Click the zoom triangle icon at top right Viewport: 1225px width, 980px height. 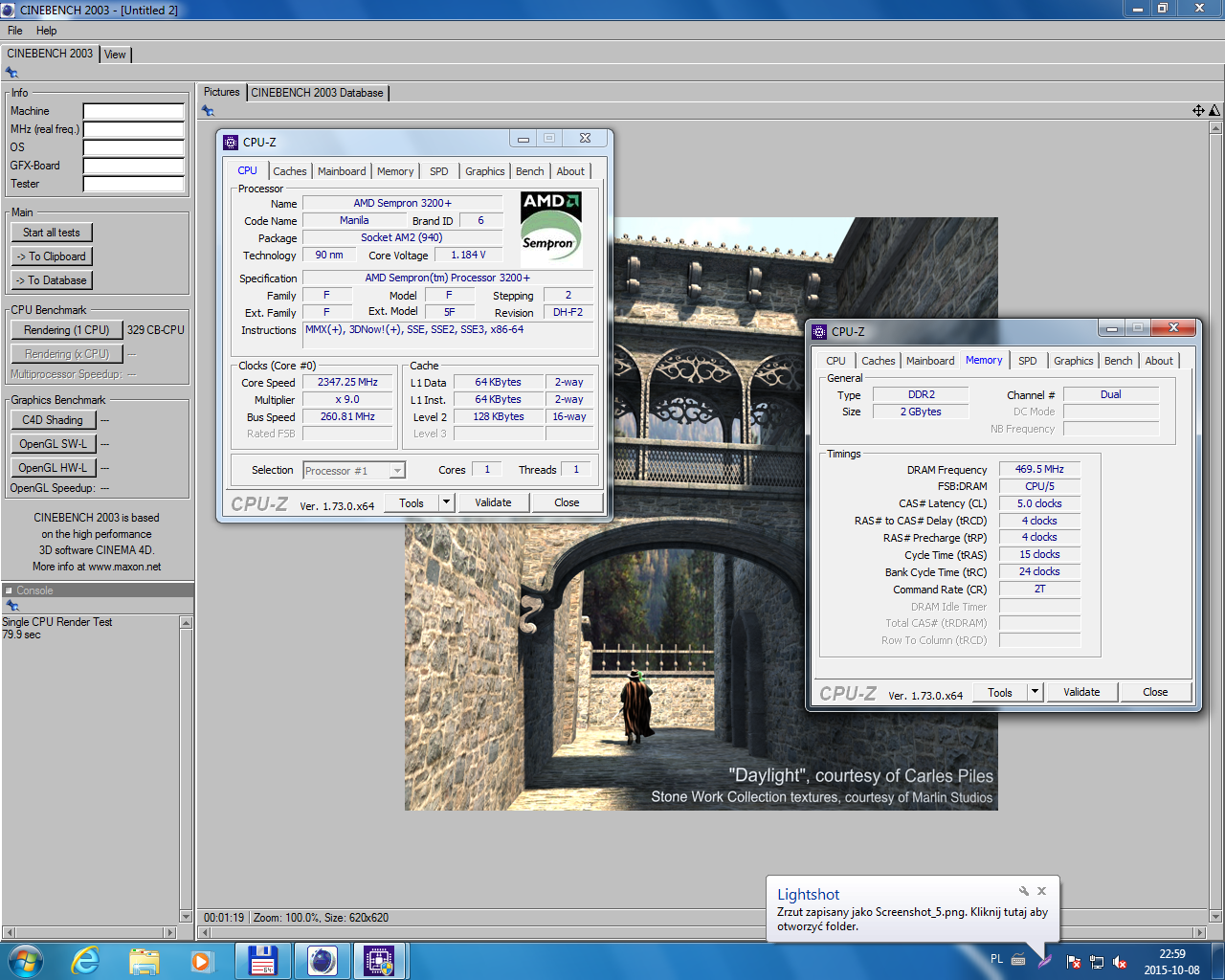click(x=1214, y=111)
